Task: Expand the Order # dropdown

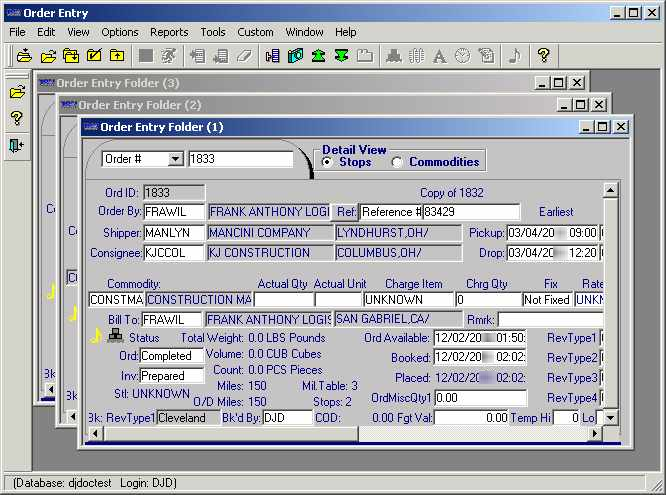Action: 176,159
